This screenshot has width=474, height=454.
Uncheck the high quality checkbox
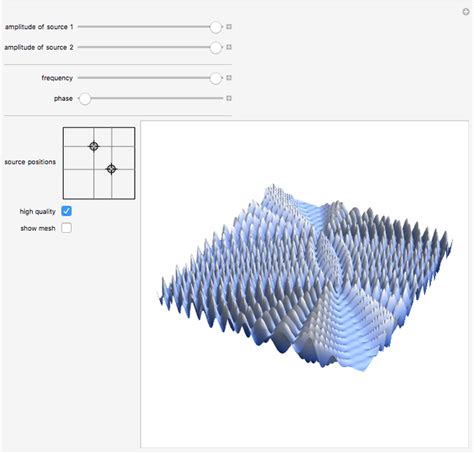[66, 211]
